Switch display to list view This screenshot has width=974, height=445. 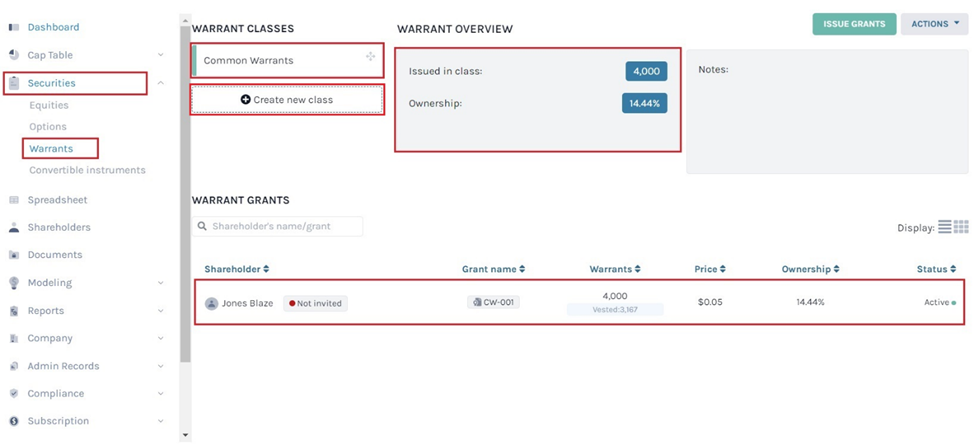[x=944, y=227]
